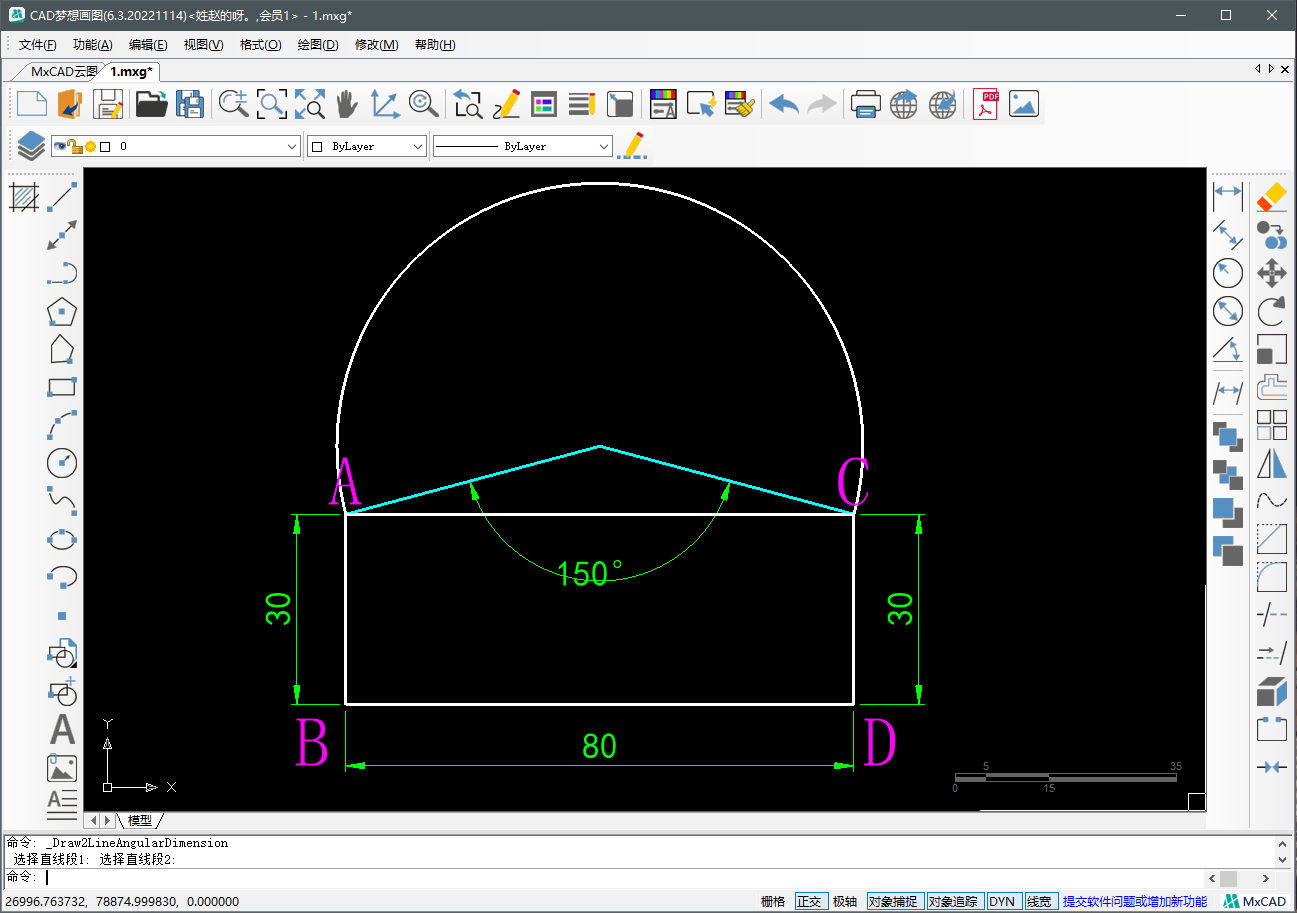
Task: Select the 模型 model tab
Action: (x=140, y=820)
